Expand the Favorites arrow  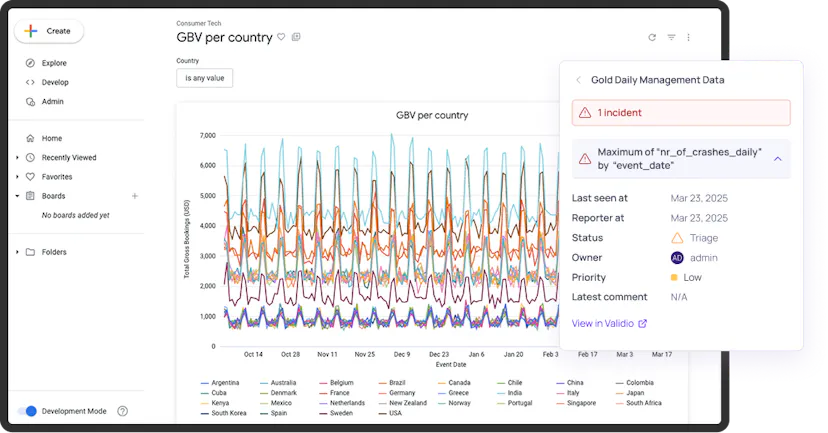click(17, 177)
